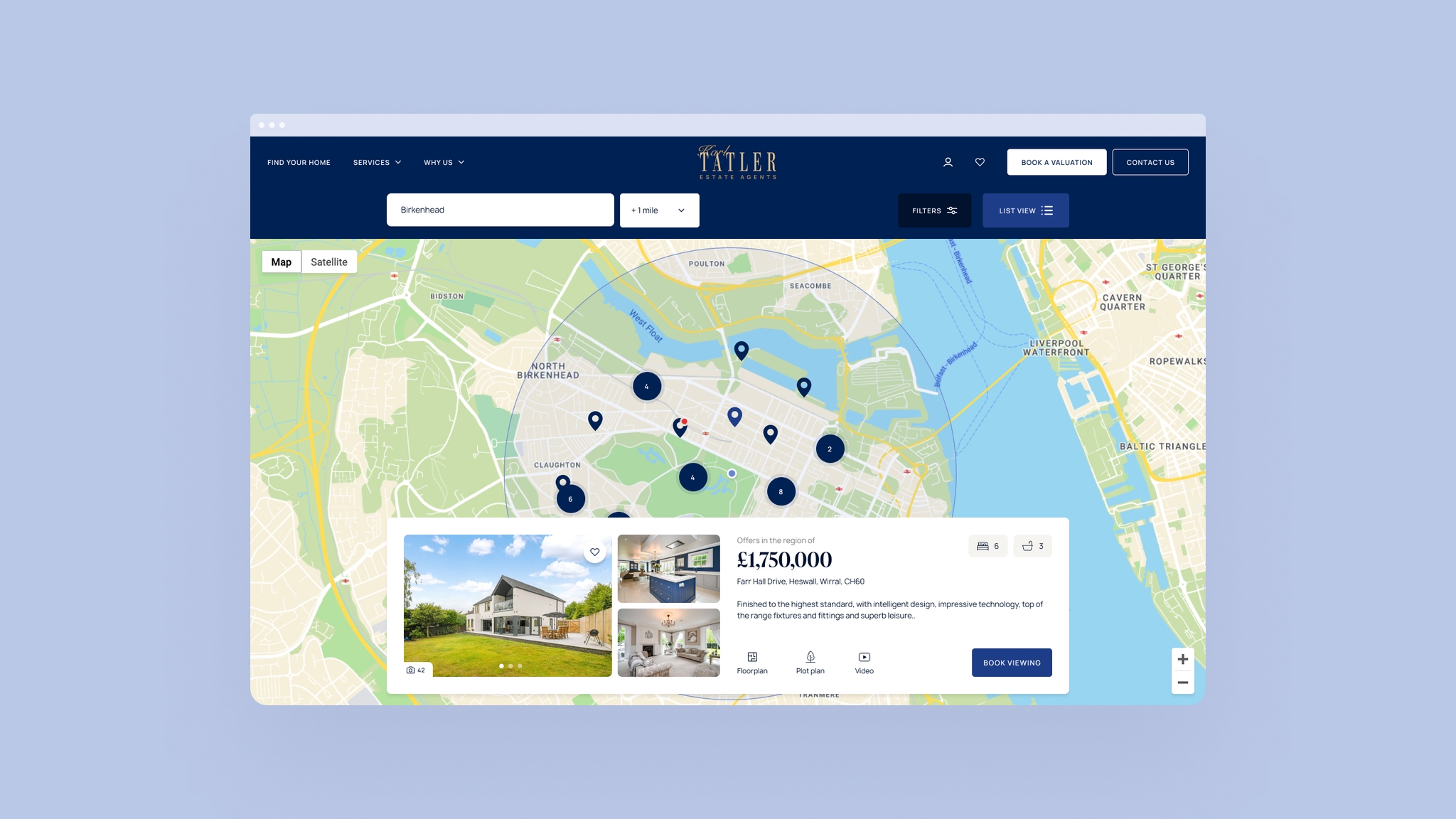This screenshot has width=1456, height=819.
Task: Favourite the listing with the heart toggle
Action: click(594, 552)
